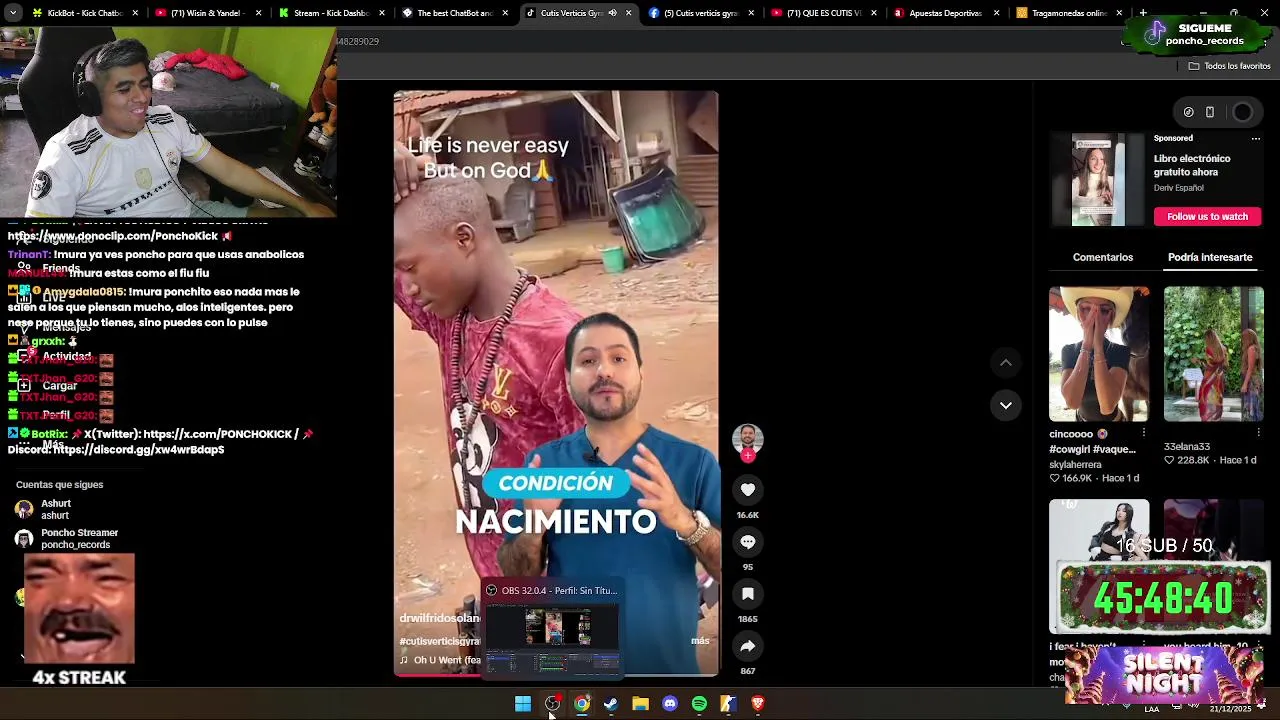1280x720 pixels.
Task: Like the TikTok video with the heart icon
Action: click(x=747, y=489)
